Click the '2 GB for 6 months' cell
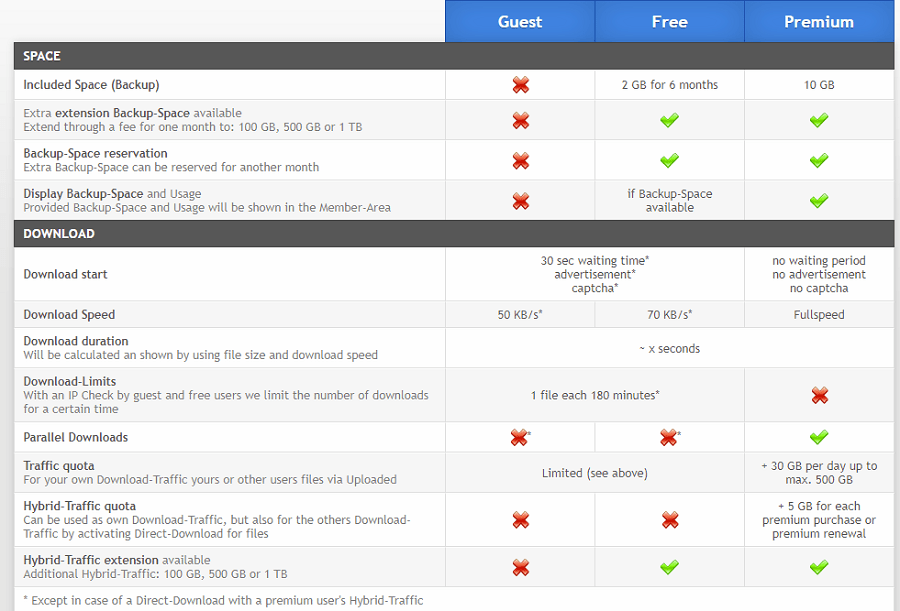The image size is (900, 611). tap(669, 85)
